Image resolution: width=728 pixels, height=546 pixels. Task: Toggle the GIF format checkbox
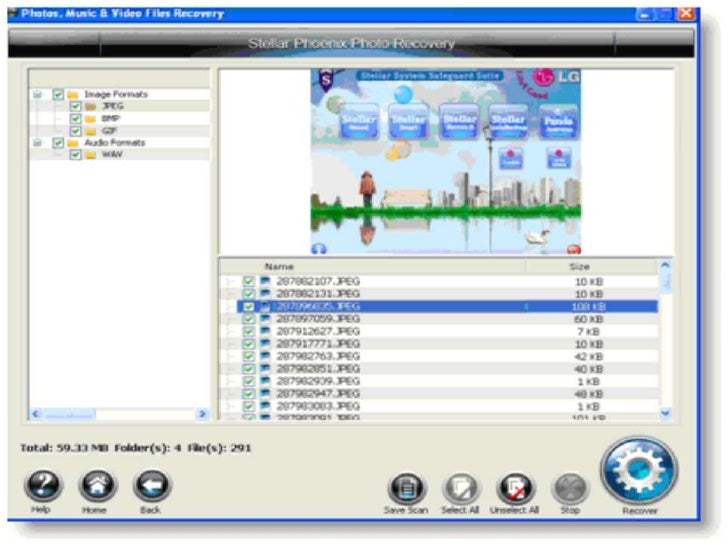76,131
